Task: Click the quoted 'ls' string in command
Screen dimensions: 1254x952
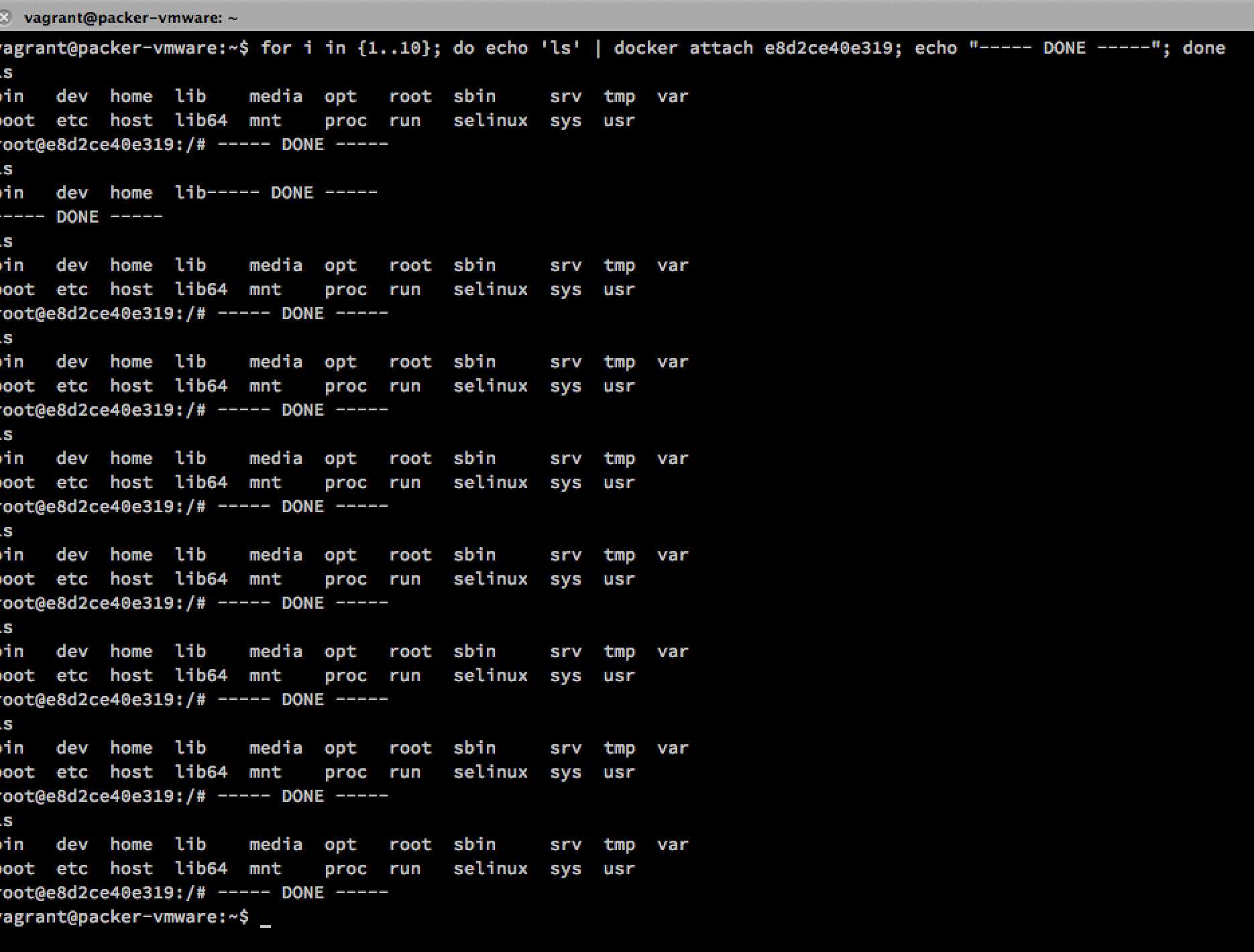Action: [560, 48]
